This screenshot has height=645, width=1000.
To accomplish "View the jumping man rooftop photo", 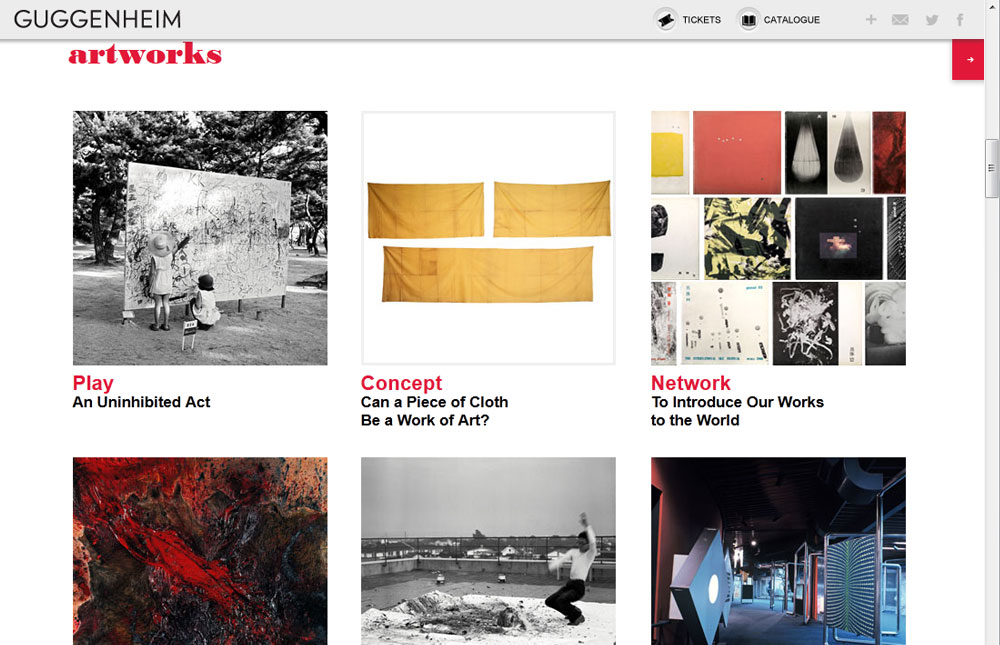I will point(489,551).
